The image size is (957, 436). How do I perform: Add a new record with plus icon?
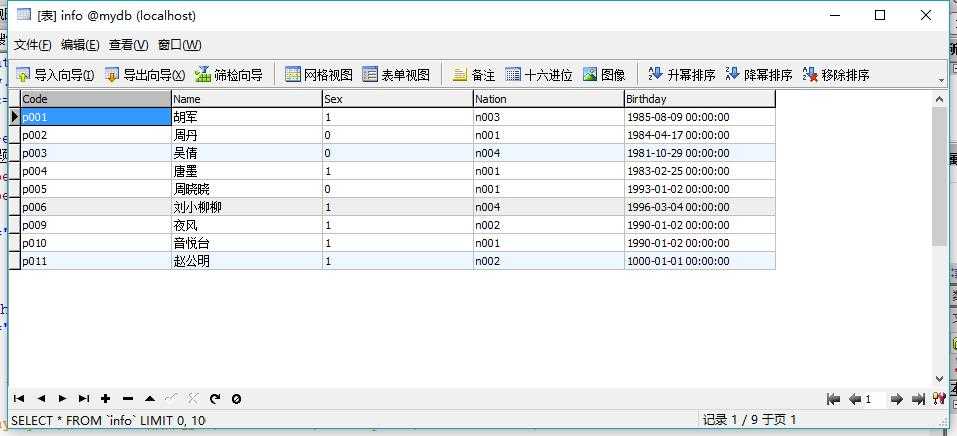(x=106, y=399)
